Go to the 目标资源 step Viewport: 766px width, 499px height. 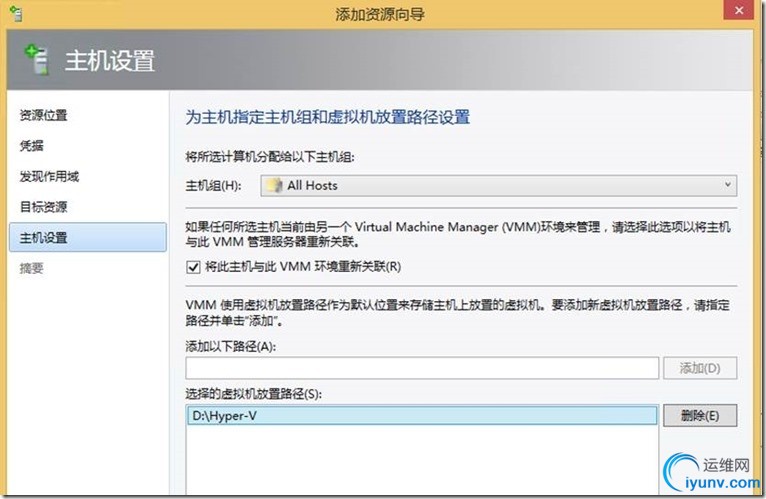tap(43, 207)
